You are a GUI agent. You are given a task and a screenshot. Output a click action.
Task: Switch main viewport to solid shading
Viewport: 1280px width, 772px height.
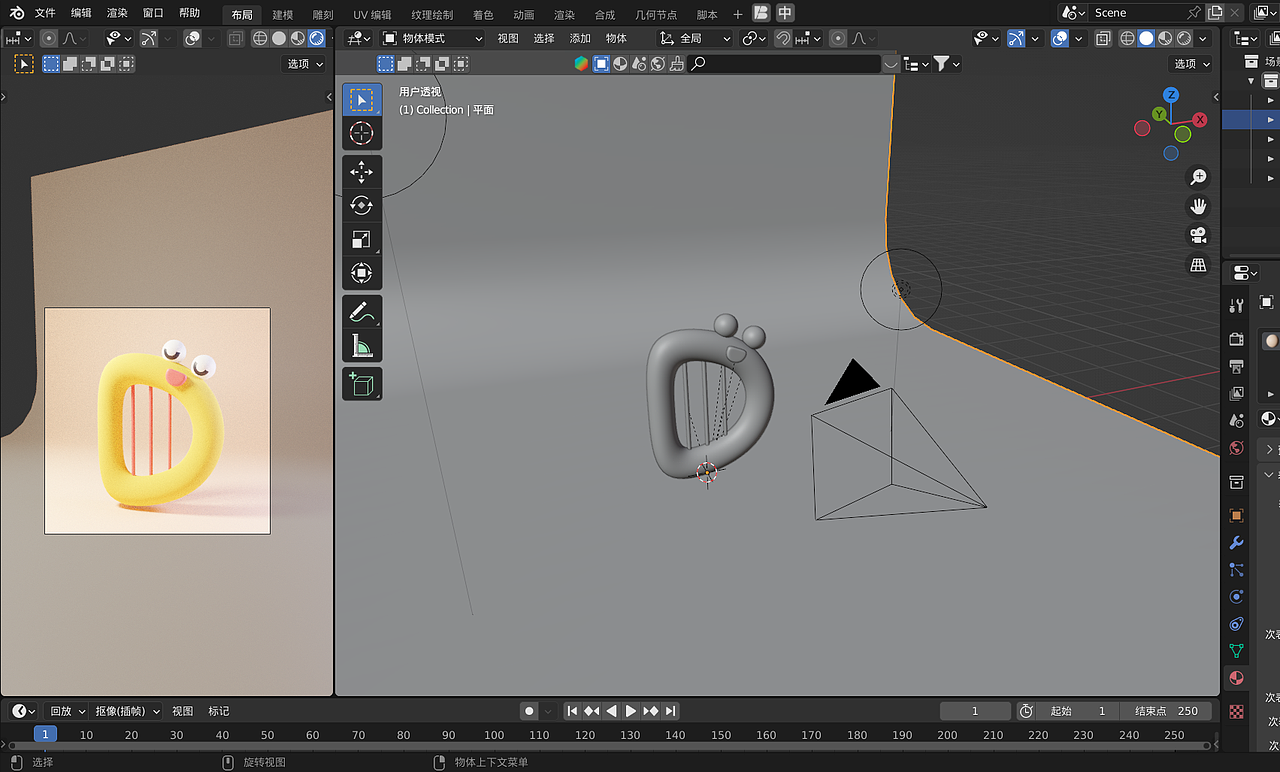[x=1146, y=38]
